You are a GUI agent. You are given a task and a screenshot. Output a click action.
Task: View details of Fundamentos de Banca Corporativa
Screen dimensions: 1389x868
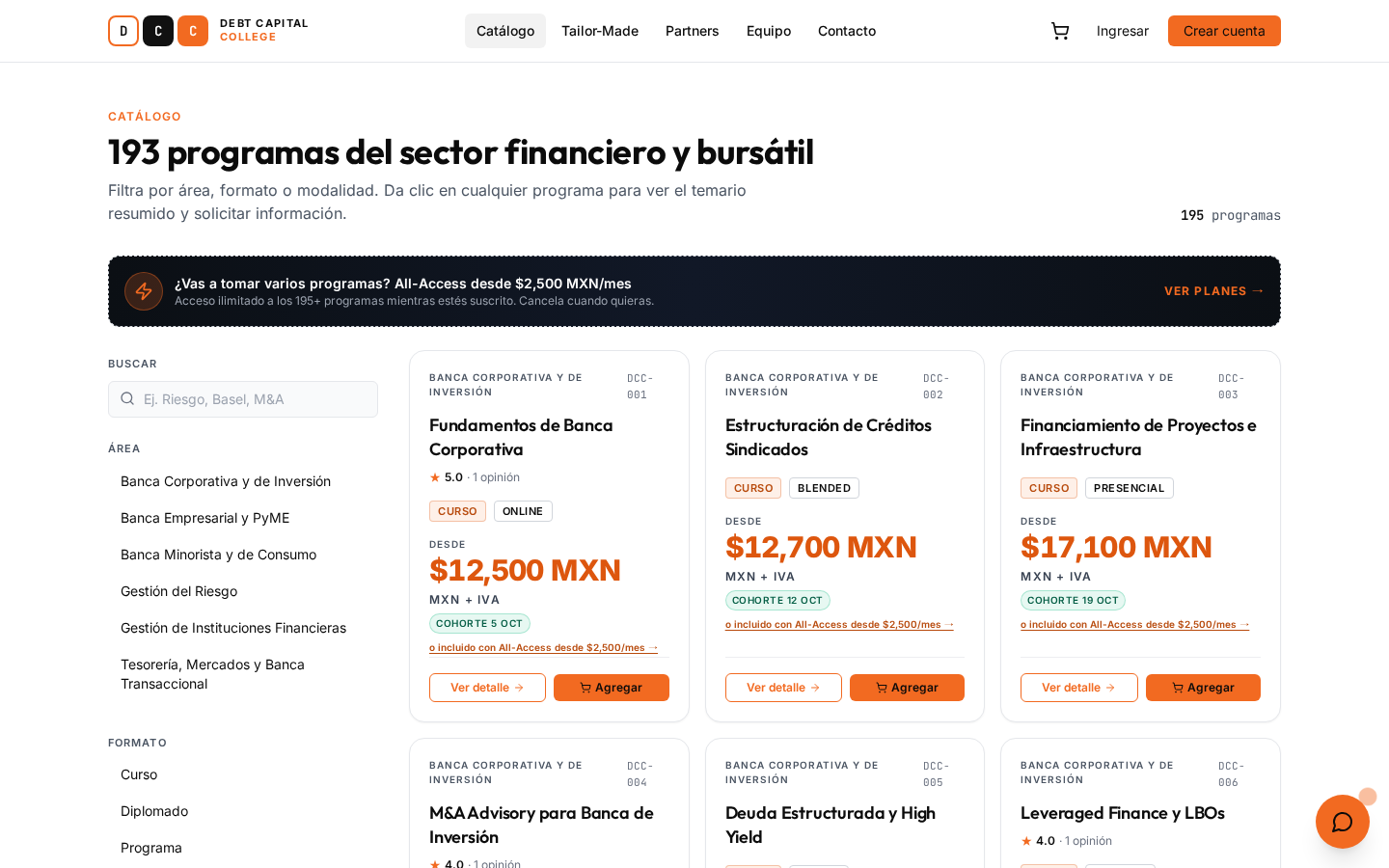click(487, 688)
